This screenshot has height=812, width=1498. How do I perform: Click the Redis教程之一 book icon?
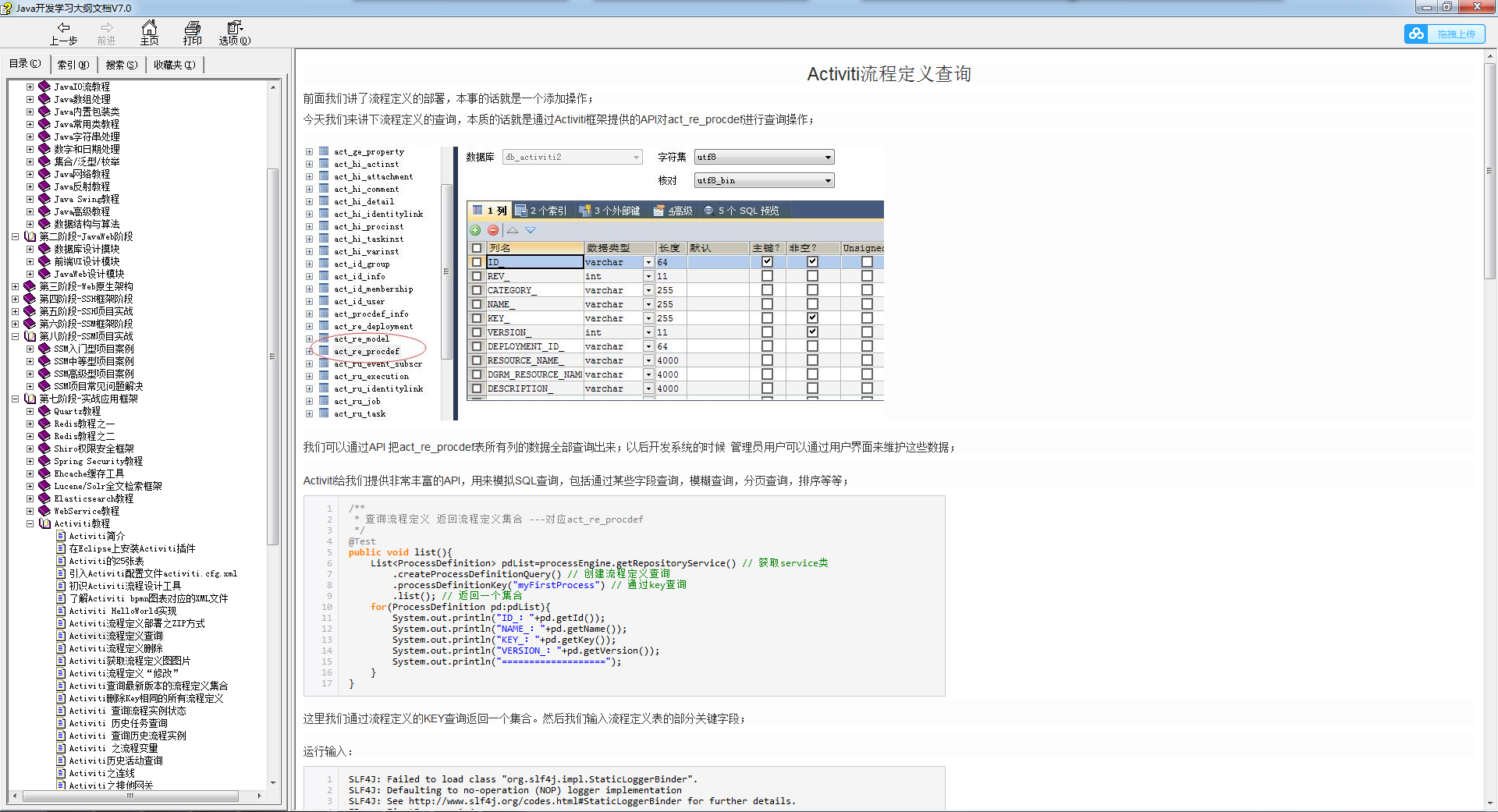click(44, 424)
